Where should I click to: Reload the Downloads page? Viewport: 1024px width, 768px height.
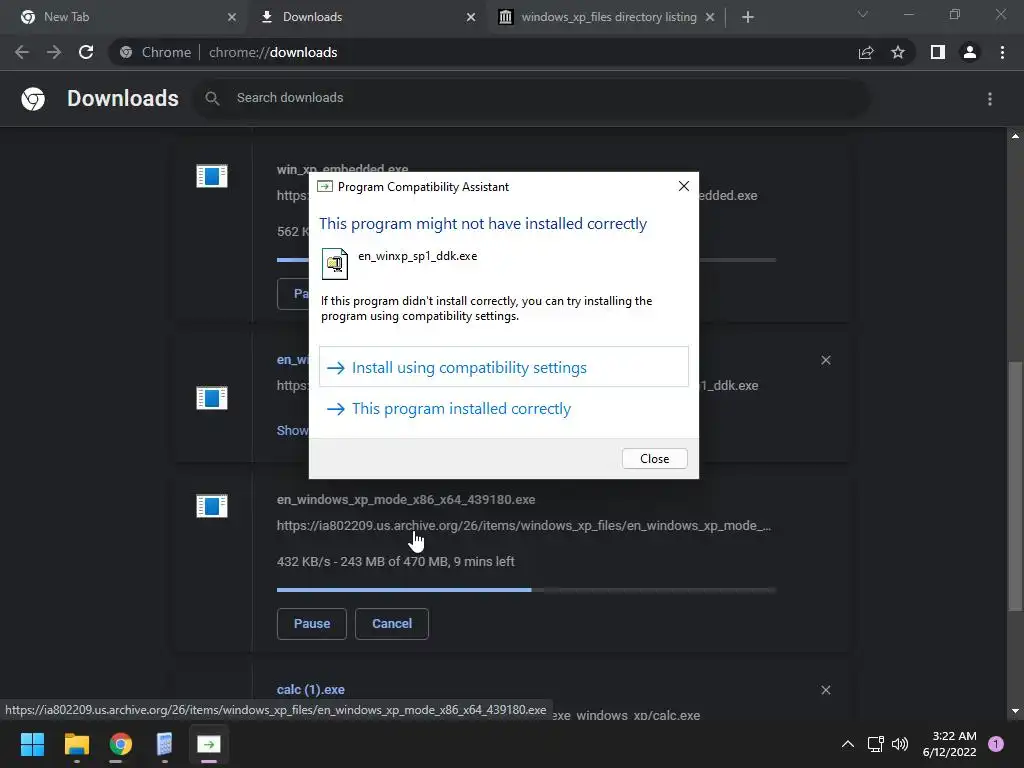(x=86, y=52)
